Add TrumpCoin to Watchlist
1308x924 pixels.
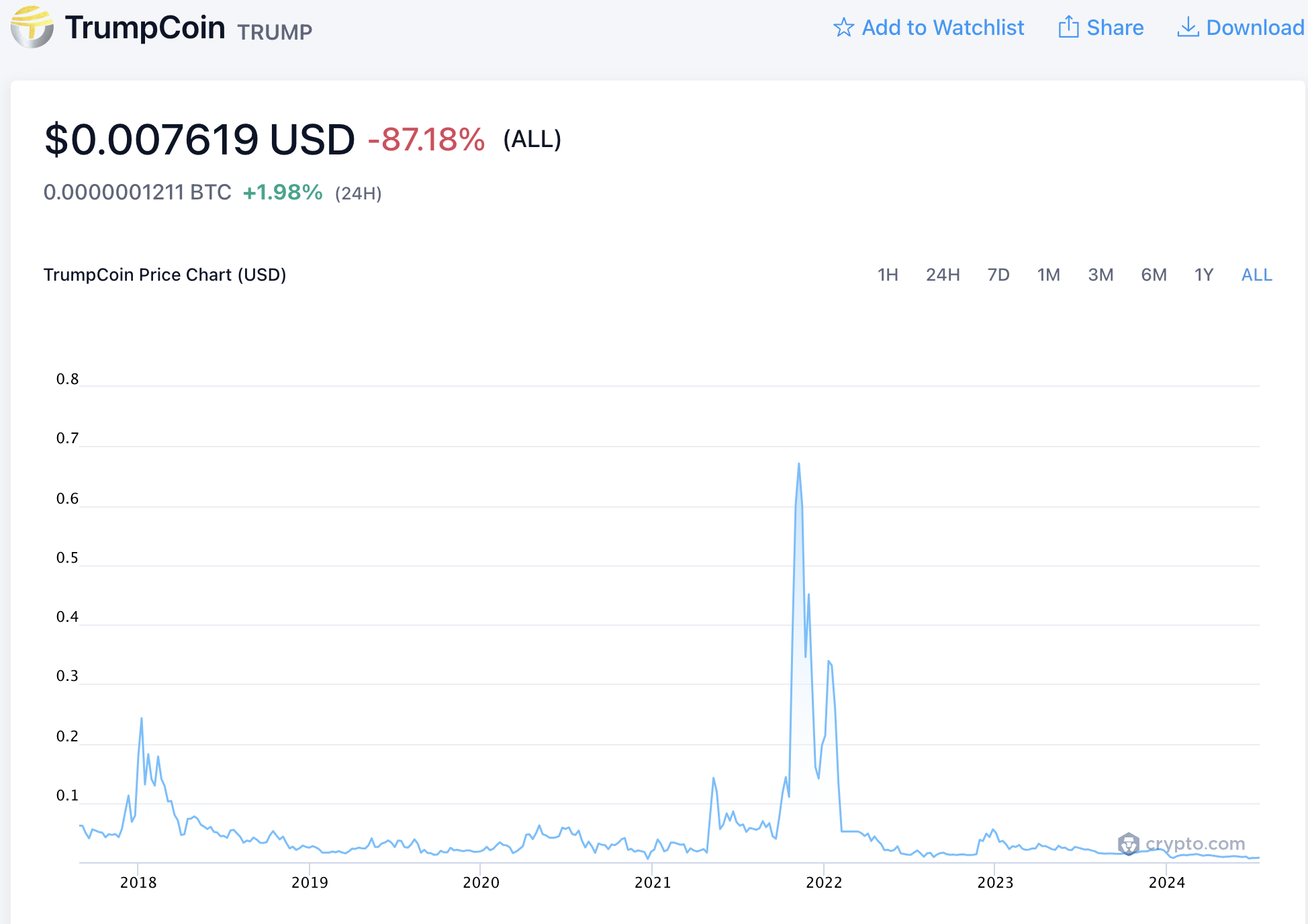(929, 28)
